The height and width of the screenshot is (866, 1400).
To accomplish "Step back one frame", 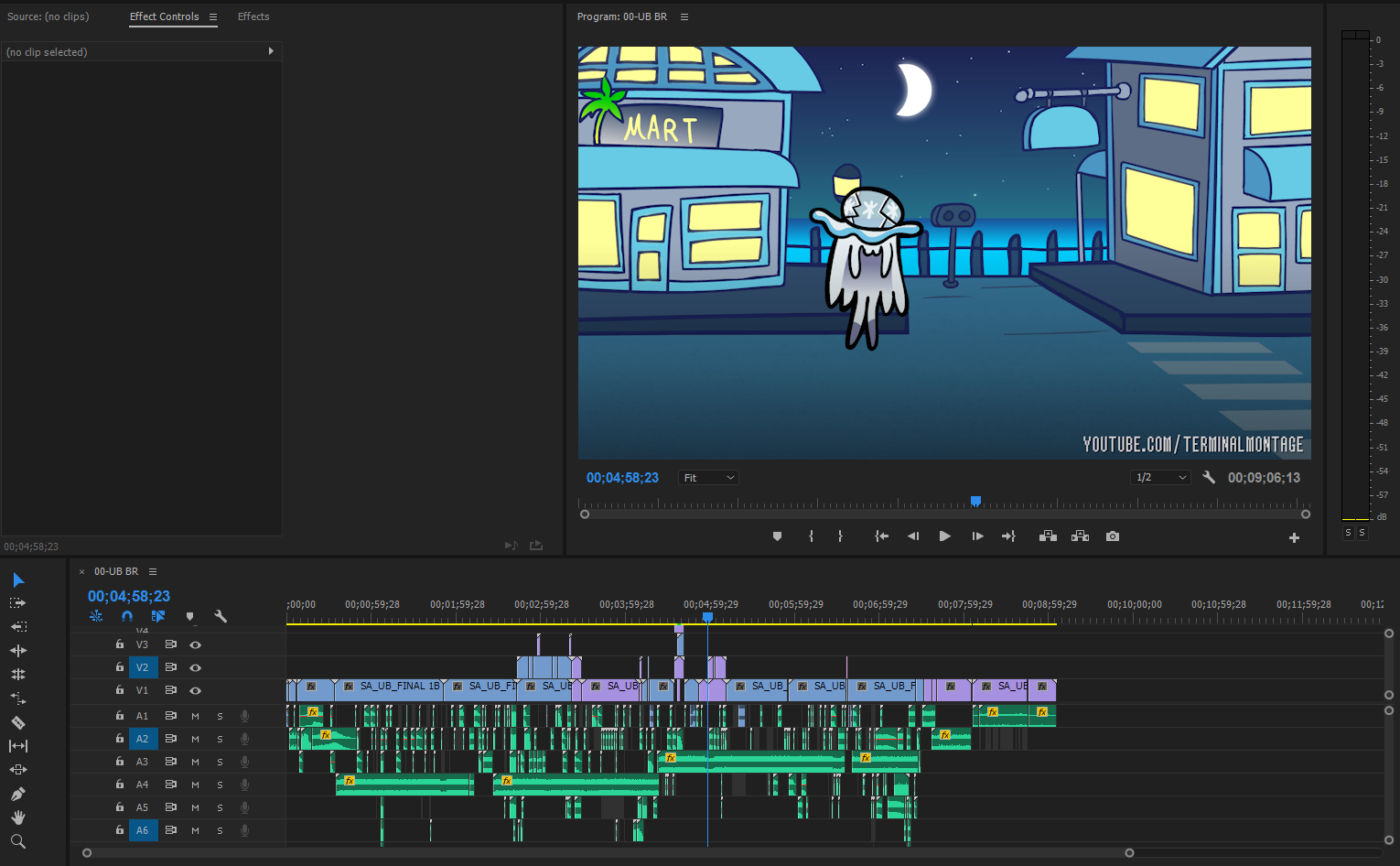I will (913, 536).
